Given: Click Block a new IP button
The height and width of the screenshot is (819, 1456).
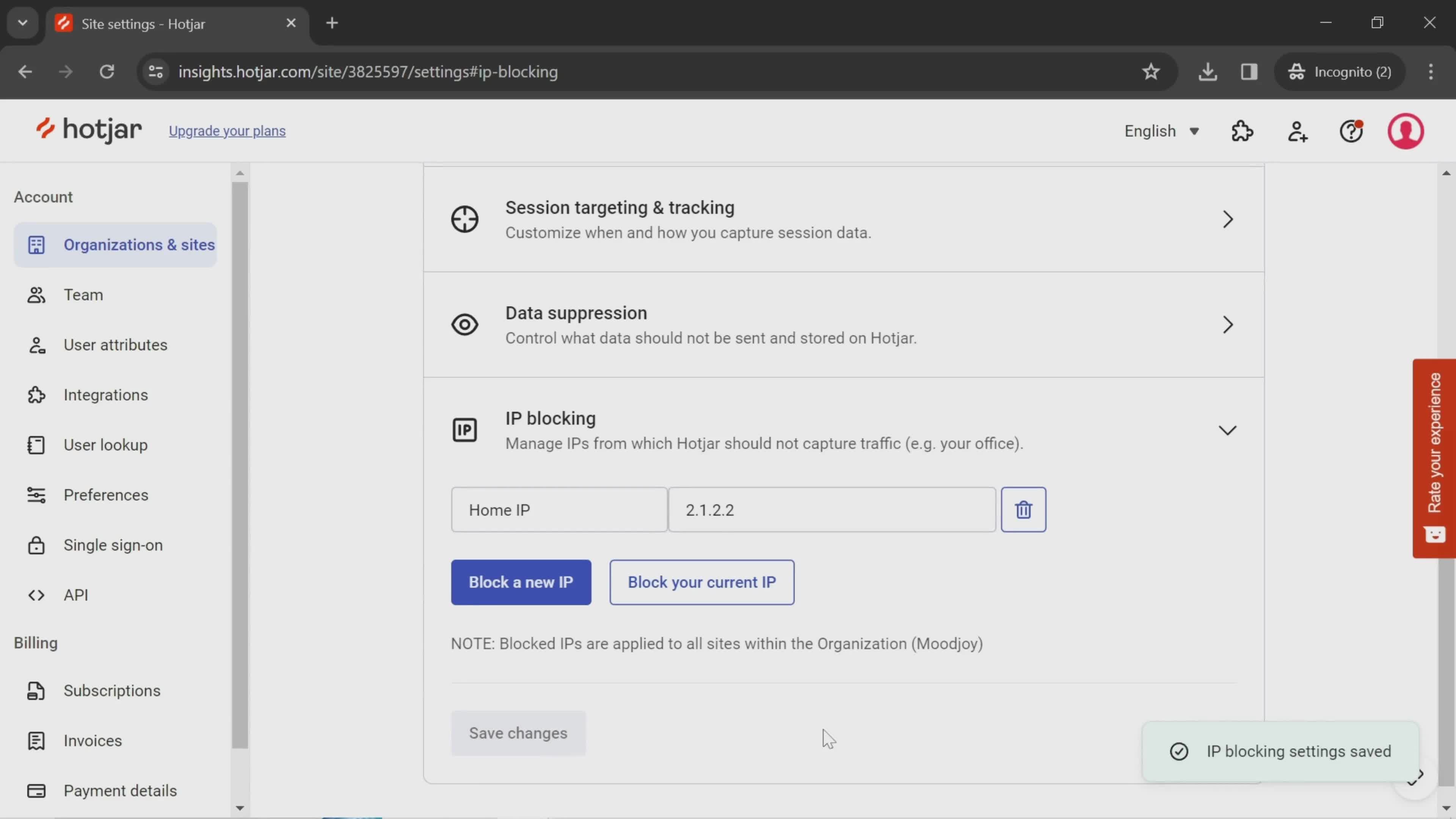Looking at the screenshot, I should 521,582.
